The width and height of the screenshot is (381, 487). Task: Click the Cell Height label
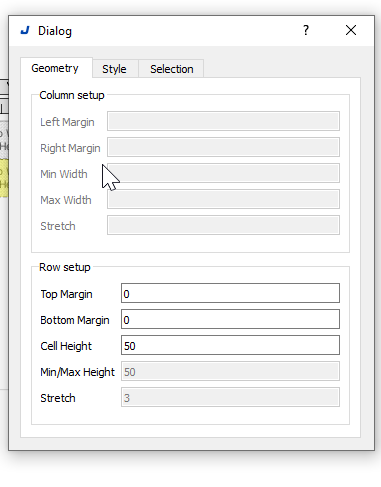(66, 346)
